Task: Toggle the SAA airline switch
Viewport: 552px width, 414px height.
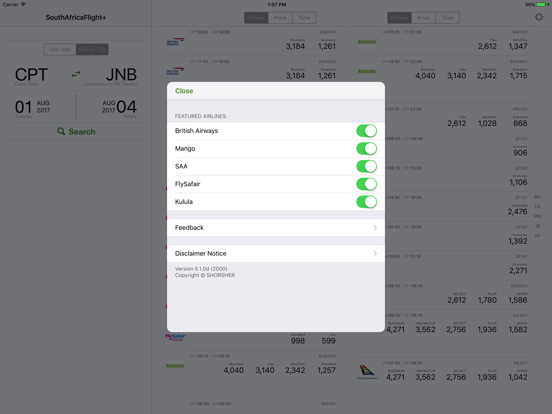Action: tap(366, 166)
